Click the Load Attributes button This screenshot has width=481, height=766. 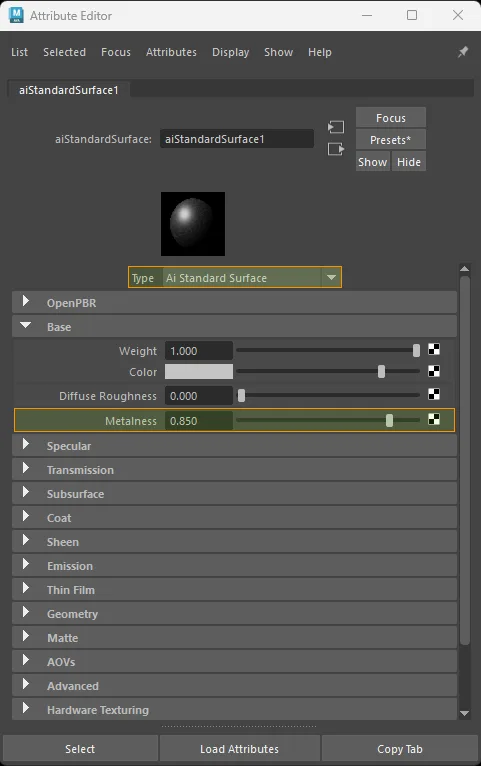(239, 749)
